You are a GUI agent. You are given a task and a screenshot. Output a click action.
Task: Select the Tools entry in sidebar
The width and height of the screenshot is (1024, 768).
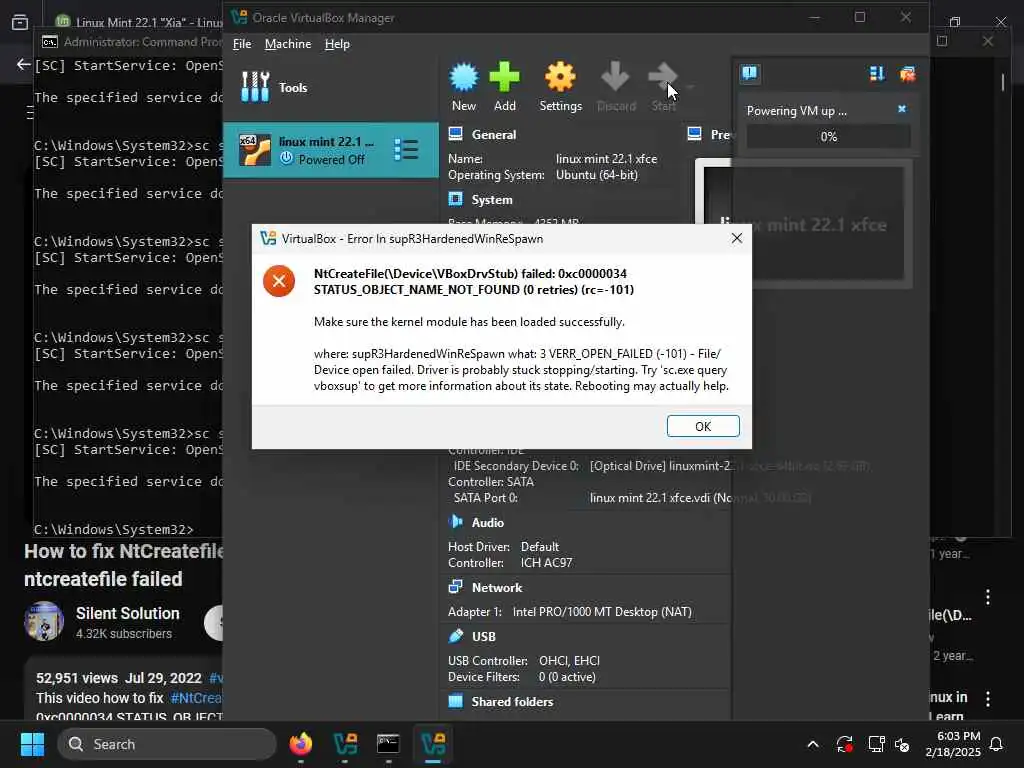[330, 88]
